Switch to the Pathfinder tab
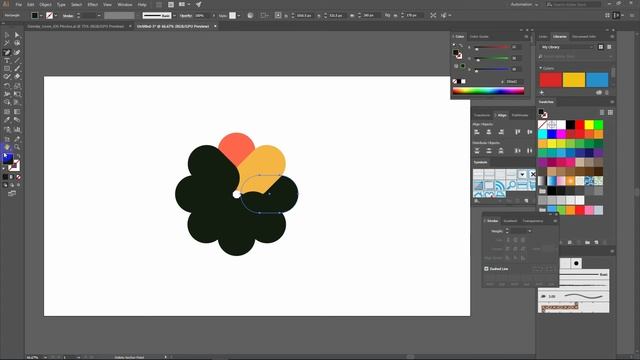Screen dimensions: 640x360 tap(520, 115)
